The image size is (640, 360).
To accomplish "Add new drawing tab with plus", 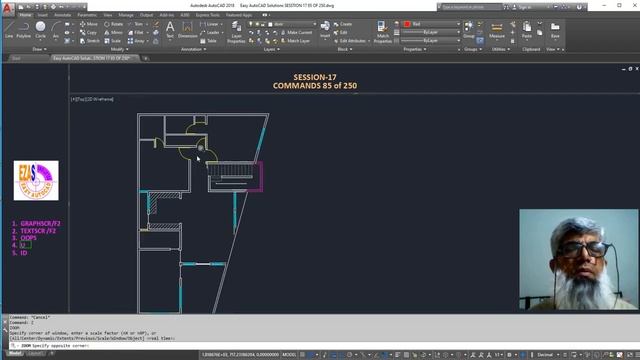I will pyautogui.click(x=145, y=58).
